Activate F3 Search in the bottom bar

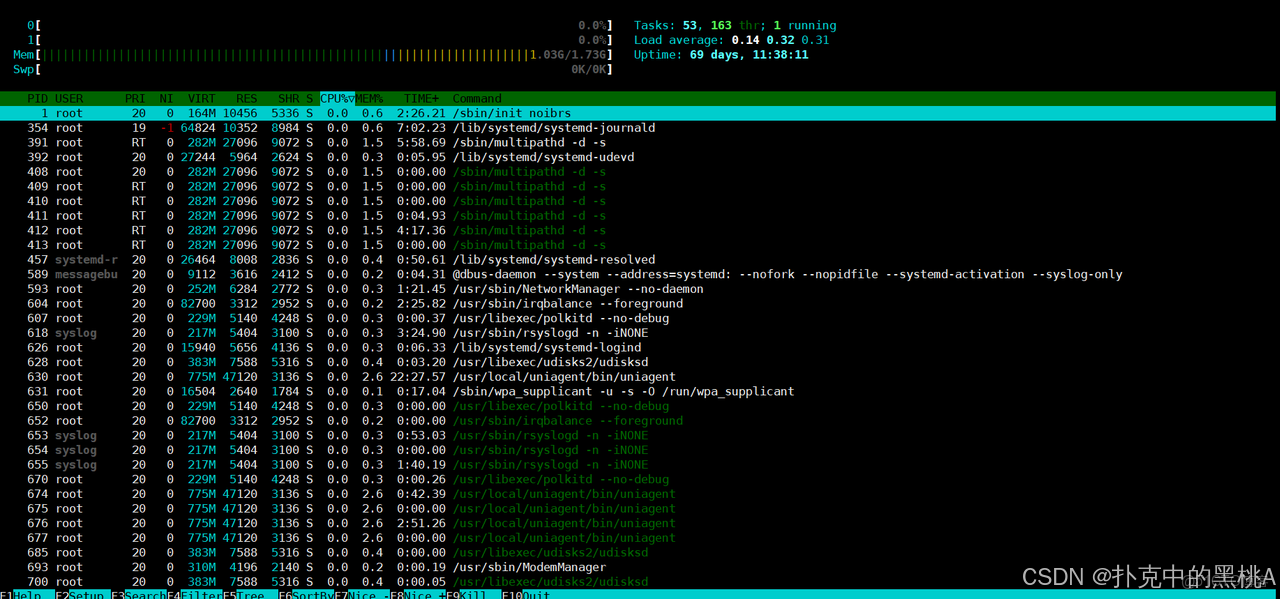click(139, 594)
